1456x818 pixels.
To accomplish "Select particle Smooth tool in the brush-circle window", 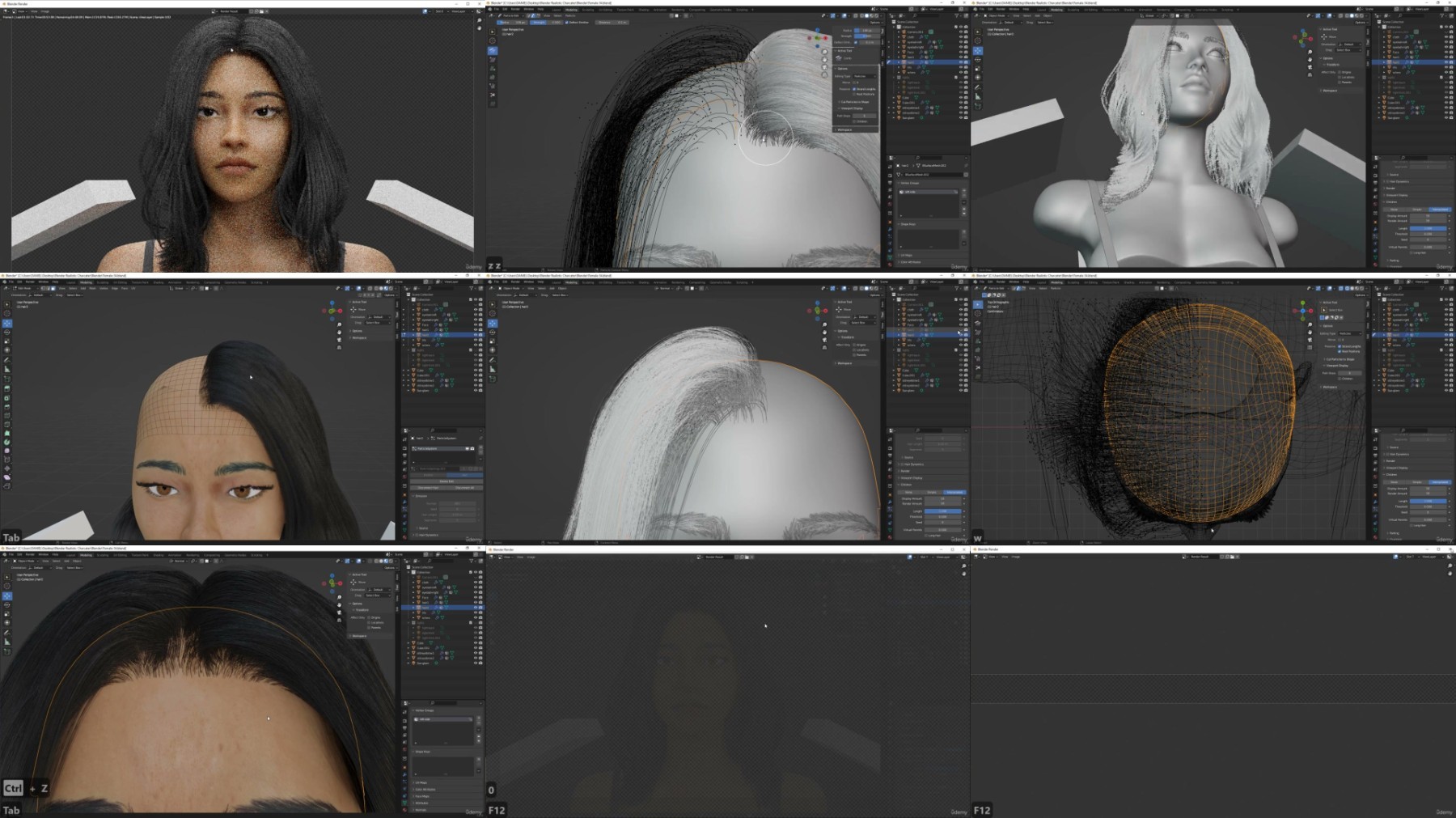I will pyautogui.click(x=493, y=59).
